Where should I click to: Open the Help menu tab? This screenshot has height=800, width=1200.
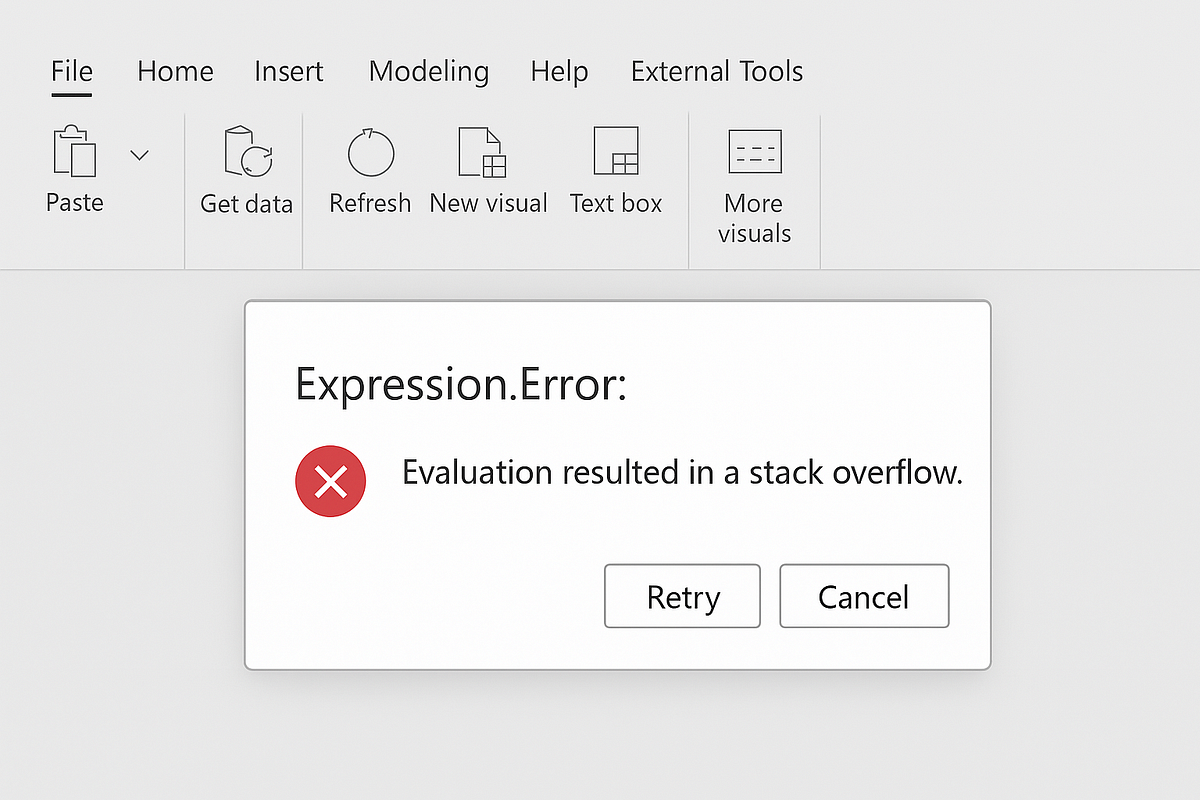pyautogui.click(x=559, y=71)
